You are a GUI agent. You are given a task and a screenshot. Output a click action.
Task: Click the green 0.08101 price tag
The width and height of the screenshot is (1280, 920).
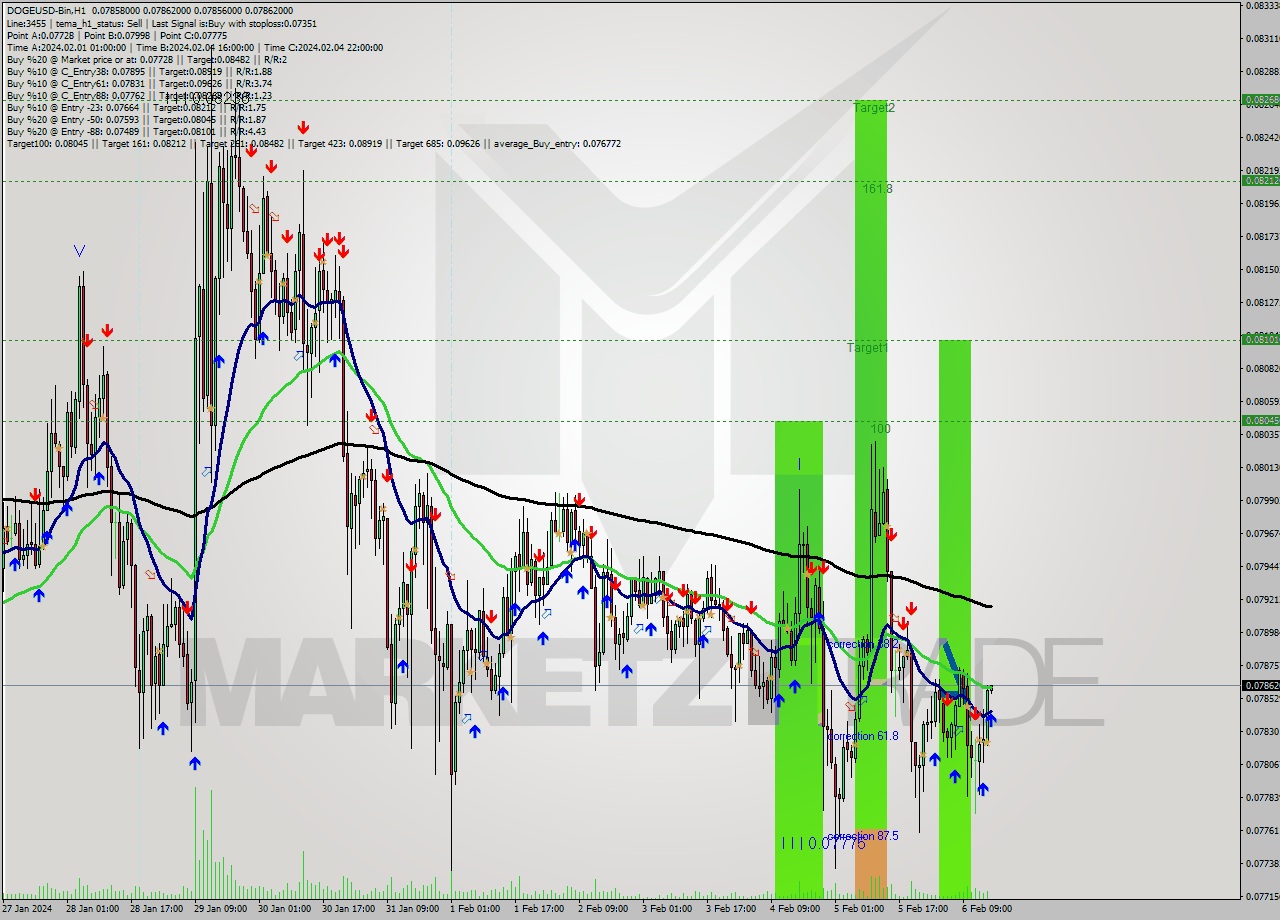[1260, 340]
